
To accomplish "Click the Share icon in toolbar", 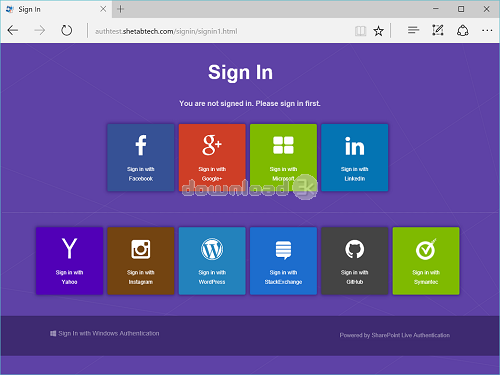I will (463, 31).
